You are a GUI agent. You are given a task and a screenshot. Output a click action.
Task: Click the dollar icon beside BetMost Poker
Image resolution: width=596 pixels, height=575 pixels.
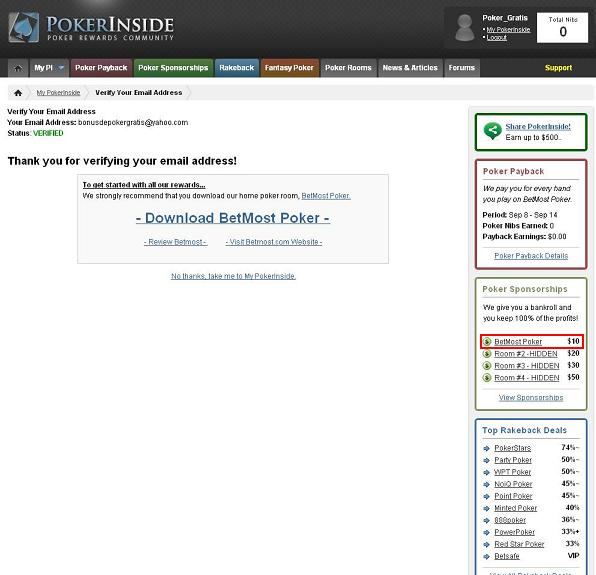[487, 342]
